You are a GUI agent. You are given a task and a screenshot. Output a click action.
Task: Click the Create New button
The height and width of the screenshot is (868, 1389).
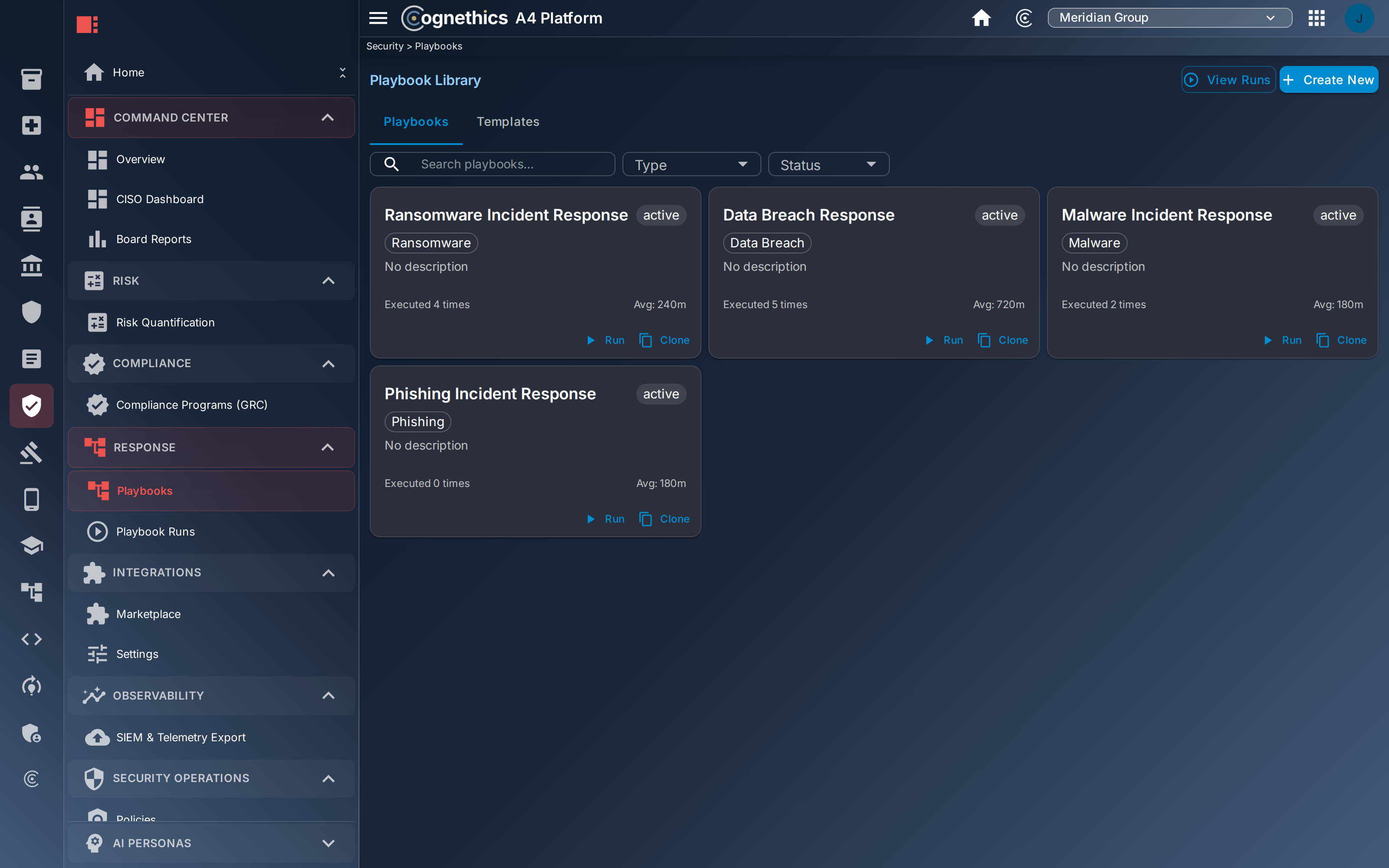(1329, 80)
